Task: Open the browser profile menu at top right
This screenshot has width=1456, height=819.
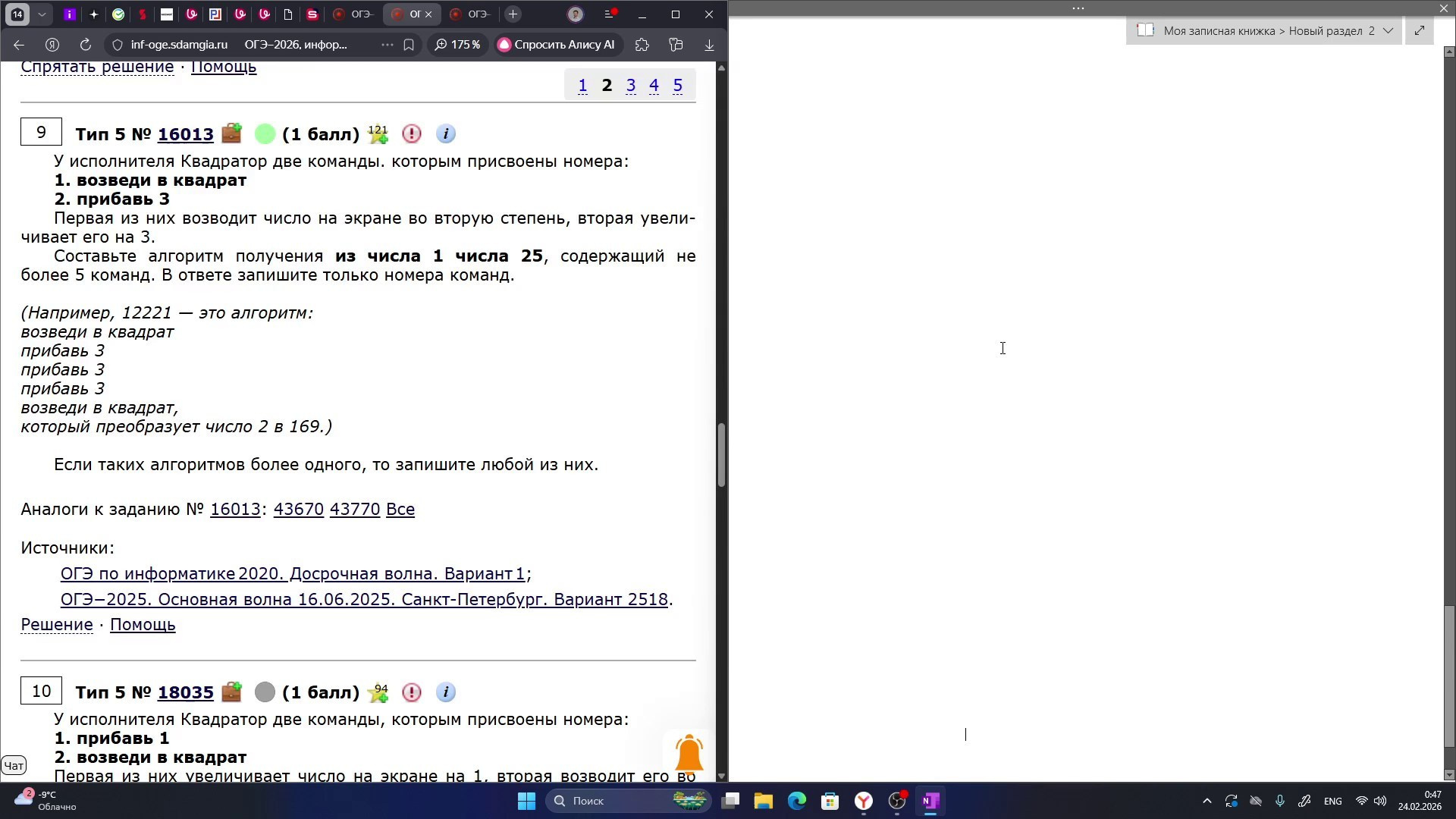Action: pos(576,14)
